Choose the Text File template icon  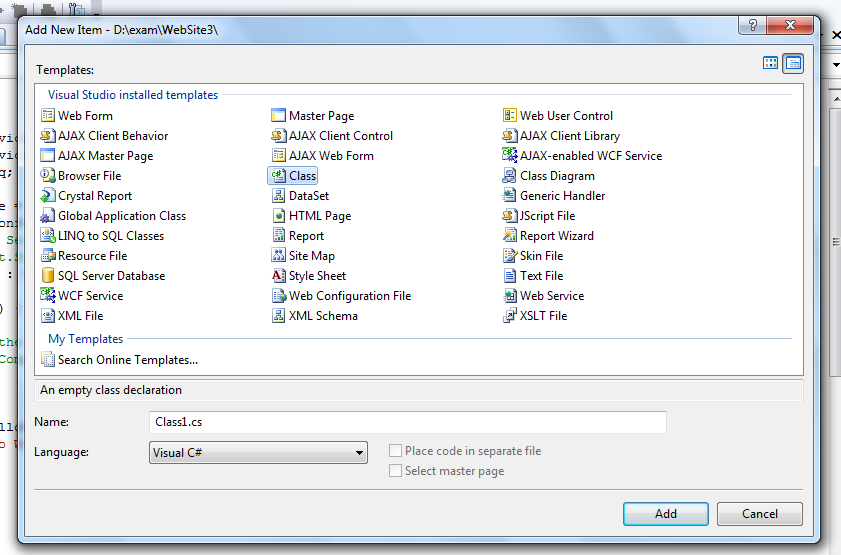pyautogui.click(x=510, y=276)
